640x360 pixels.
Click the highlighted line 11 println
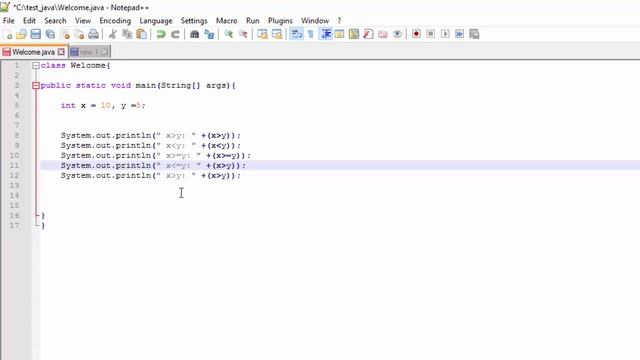click(153, 165)
